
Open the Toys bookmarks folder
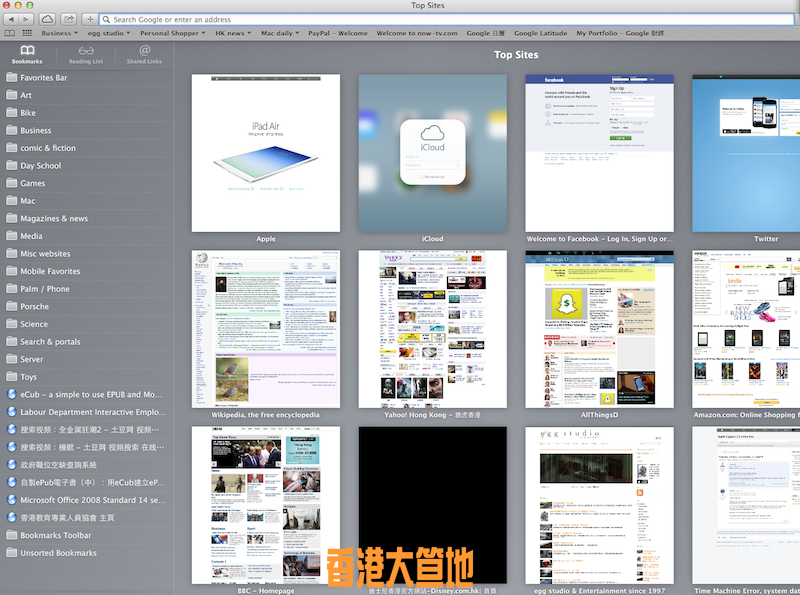pyautogui.click(x=87, y=377)
